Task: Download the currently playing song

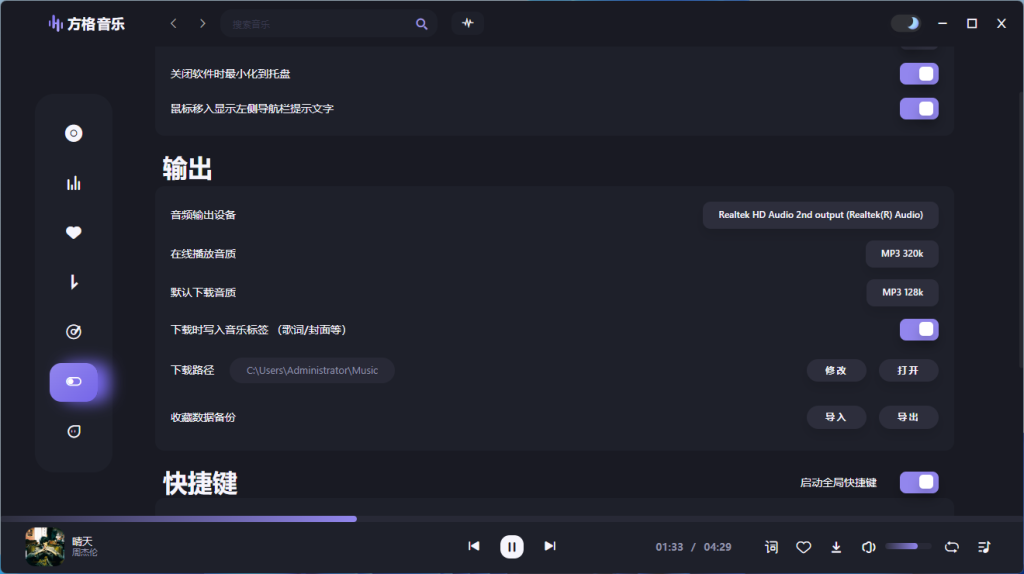Action: (836, 547)
